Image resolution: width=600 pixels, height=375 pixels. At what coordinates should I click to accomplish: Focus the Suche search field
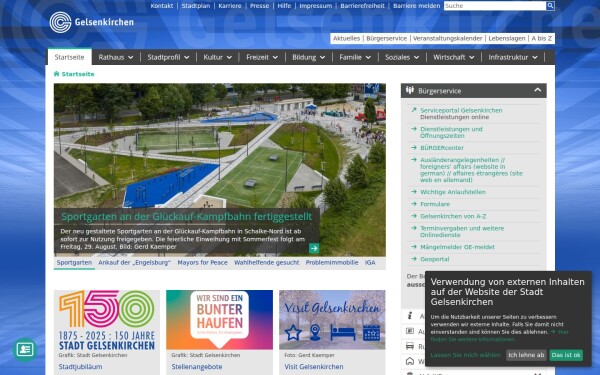495,6
